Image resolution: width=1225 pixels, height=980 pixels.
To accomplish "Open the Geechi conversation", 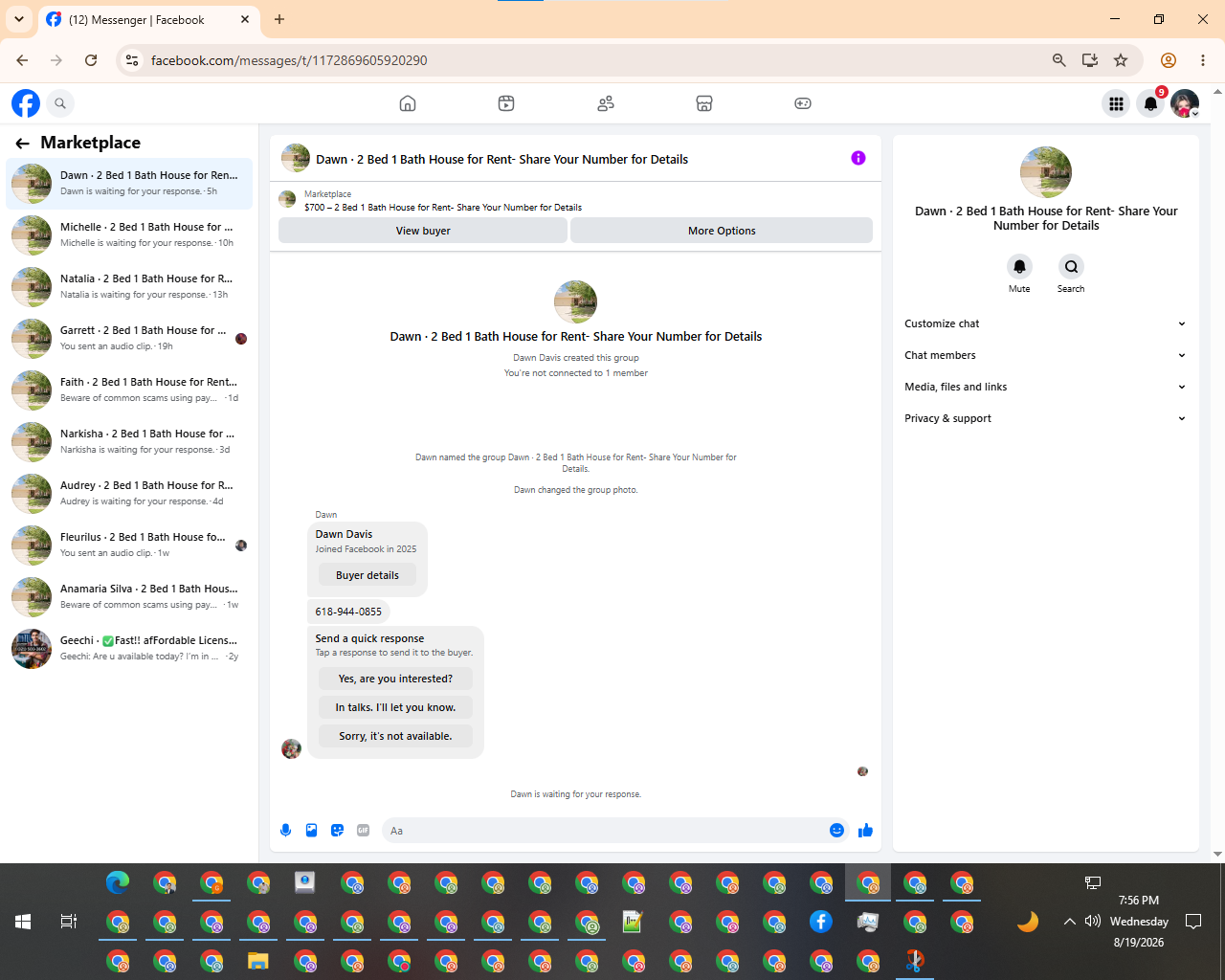I will point(129,648).
